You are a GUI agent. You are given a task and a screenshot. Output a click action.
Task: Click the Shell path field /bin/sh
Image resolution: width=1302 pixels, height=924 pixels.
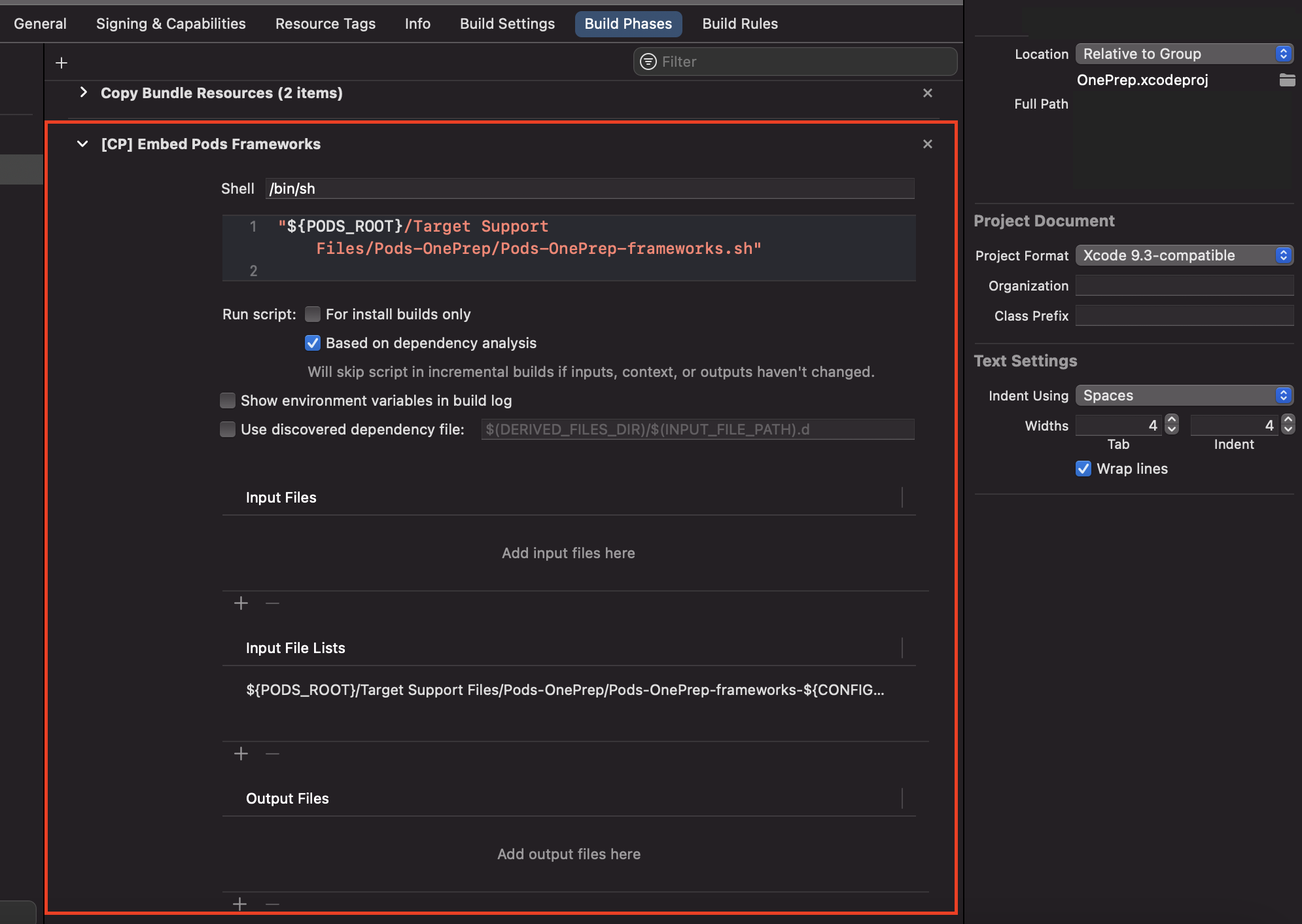[x=590, y=188]
